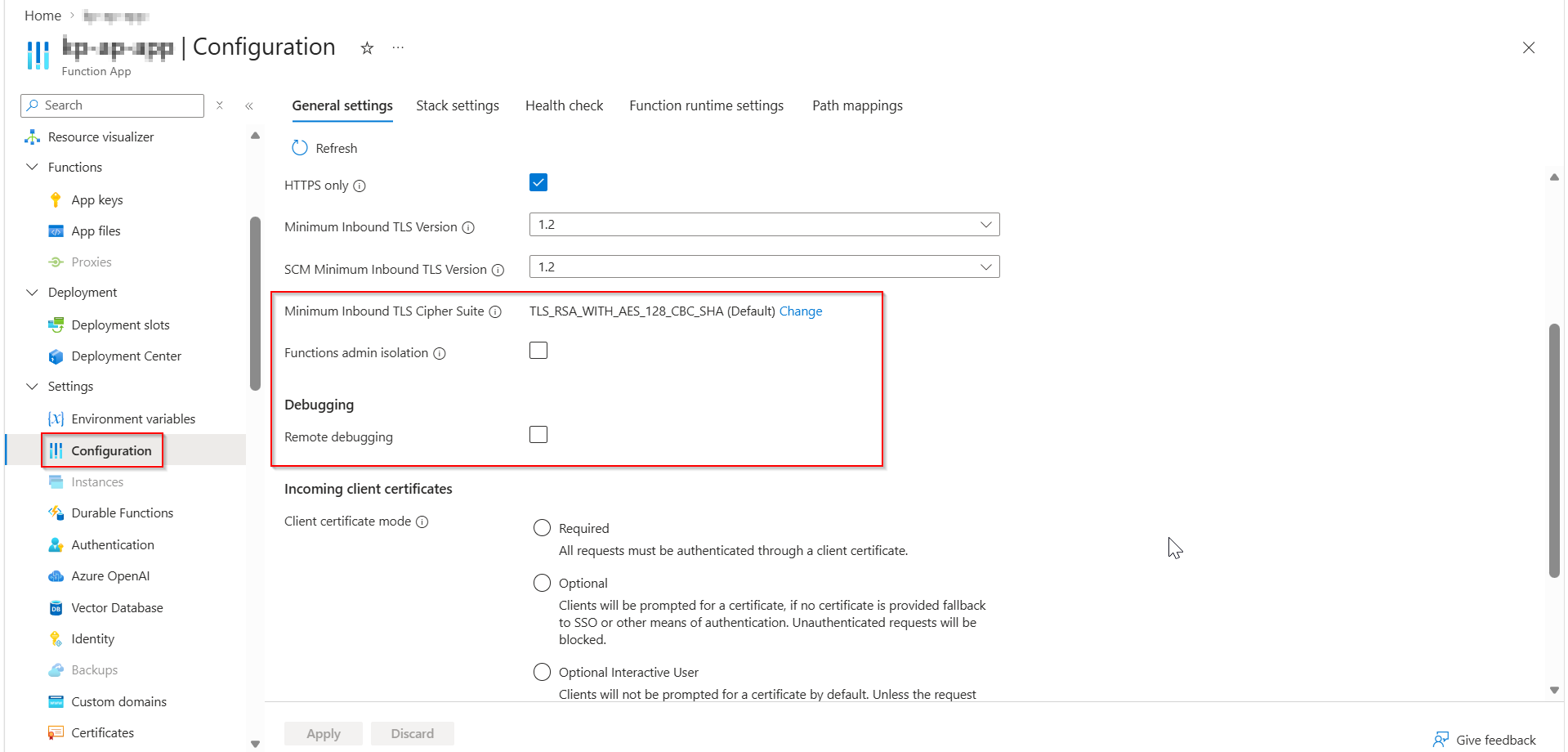Open App files in sidebar
Image resolution: width=1568 pixels, height=752 pixels.
[96, 231]
